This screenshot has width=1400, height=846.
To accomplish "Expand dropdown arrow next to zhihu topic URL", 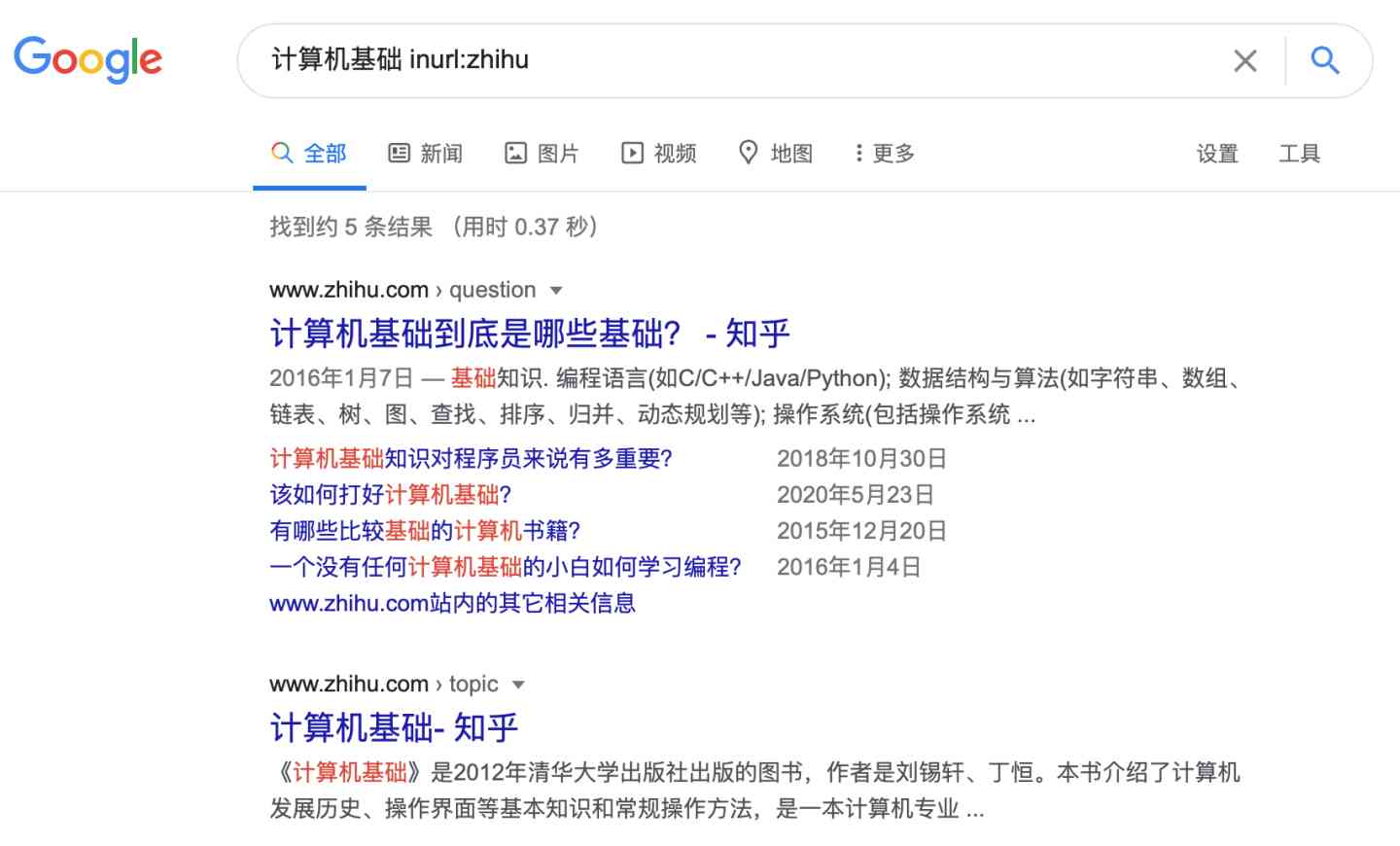I will tap(518, 685).
